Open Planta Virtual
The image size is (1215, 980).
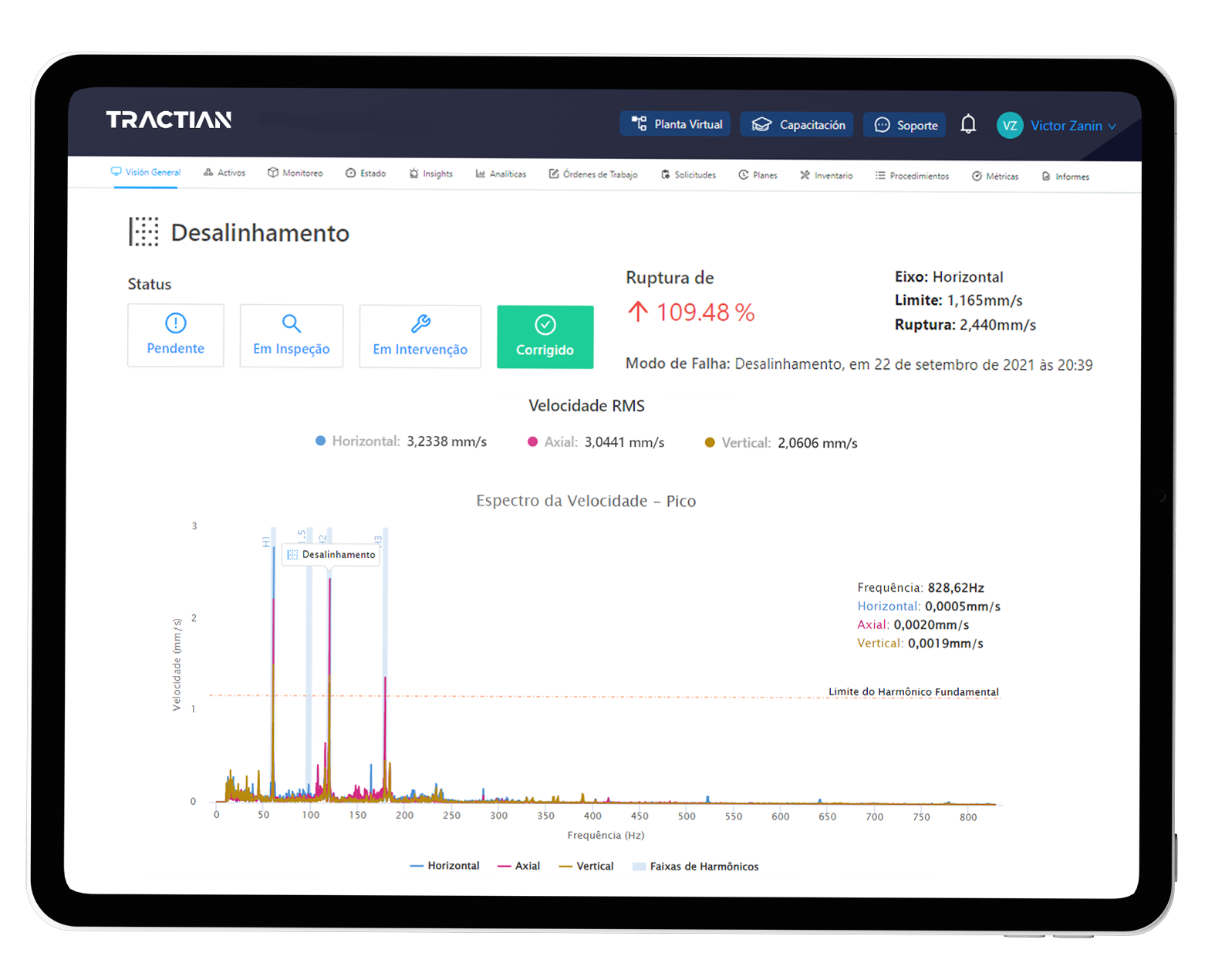click(676, 124)
